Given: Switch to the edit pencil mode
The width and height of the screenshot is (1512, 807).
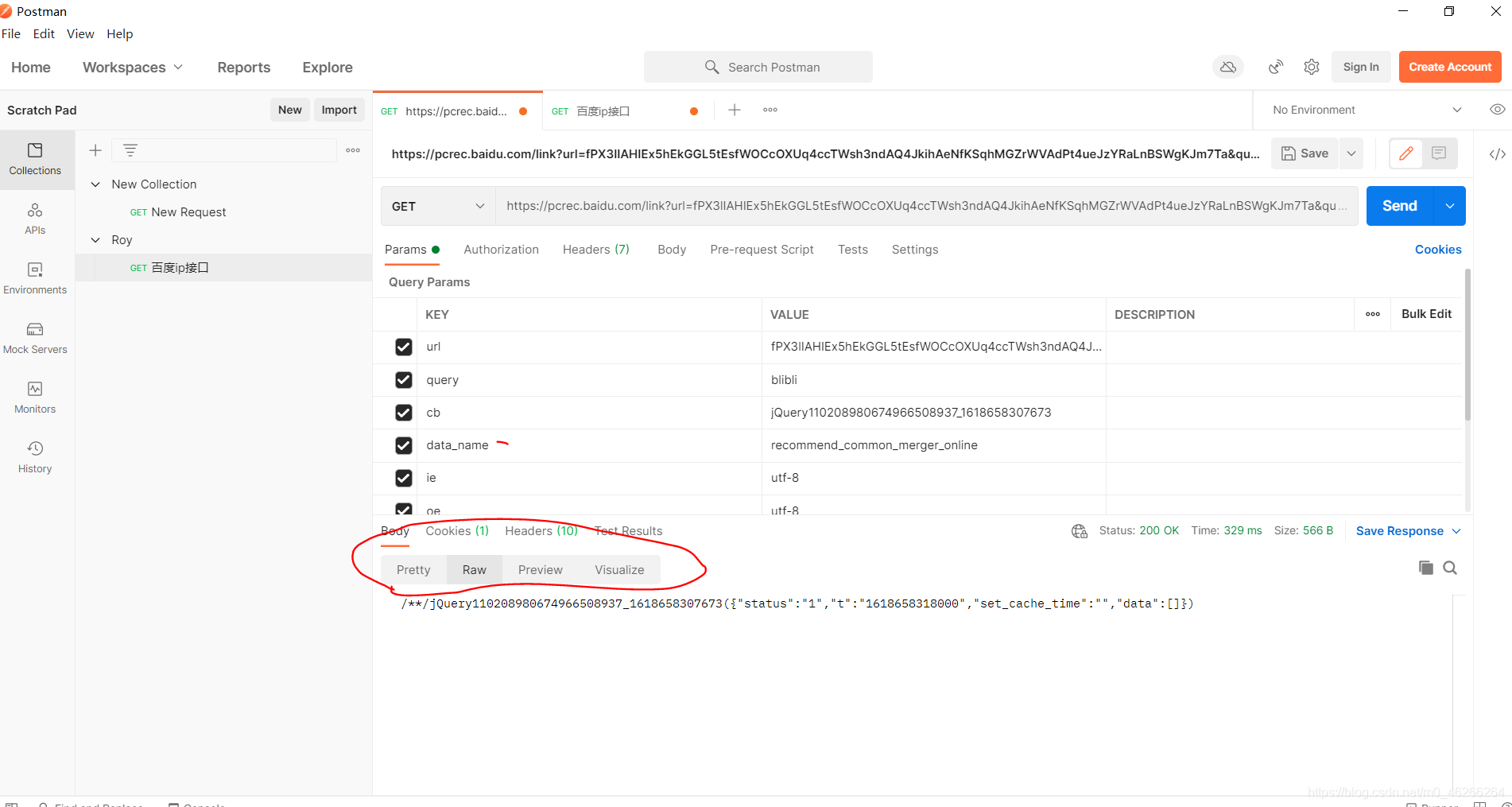Looking at the screenshot, I should [1406, 153].
